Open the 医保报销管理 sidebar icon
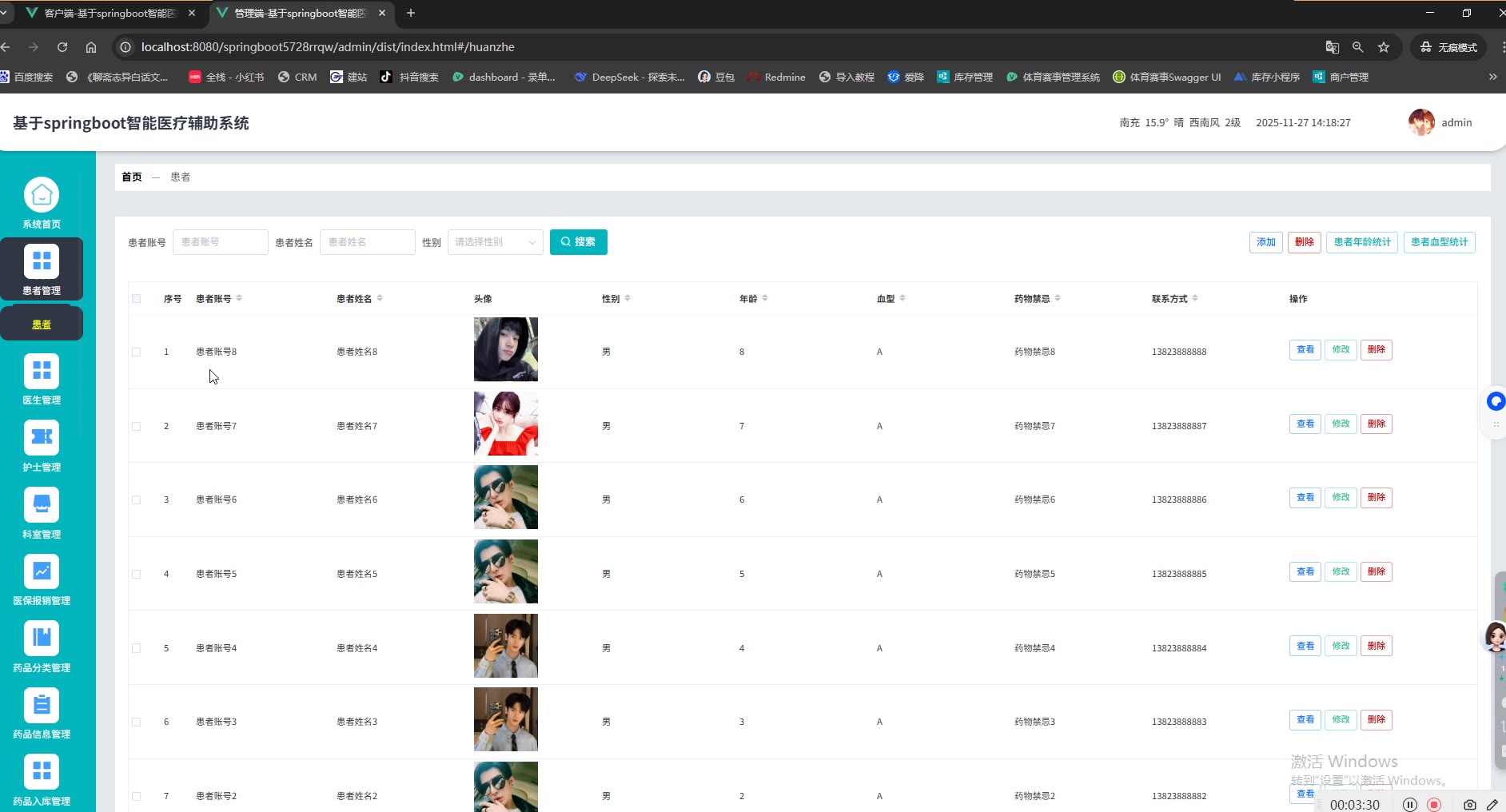This screenshot has height=812, width=1506. [x=42, y=571]
